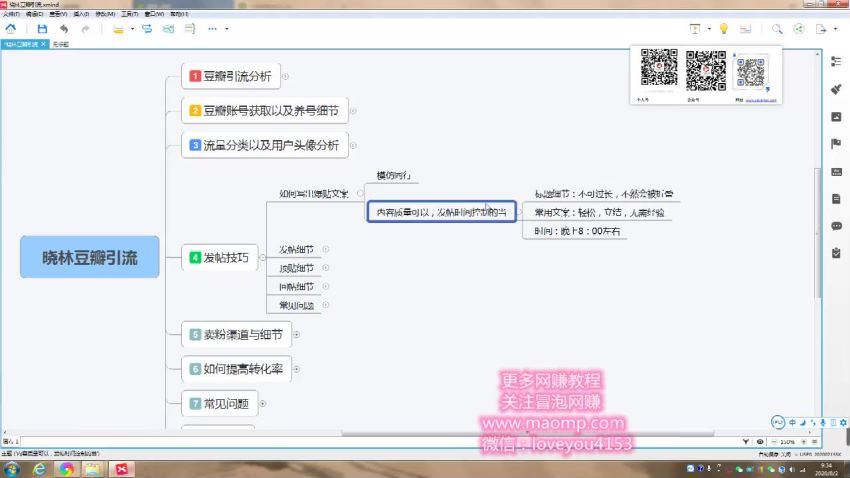Open the three-dots more tools button
850x478 pixels.
(x=212, y=29)
